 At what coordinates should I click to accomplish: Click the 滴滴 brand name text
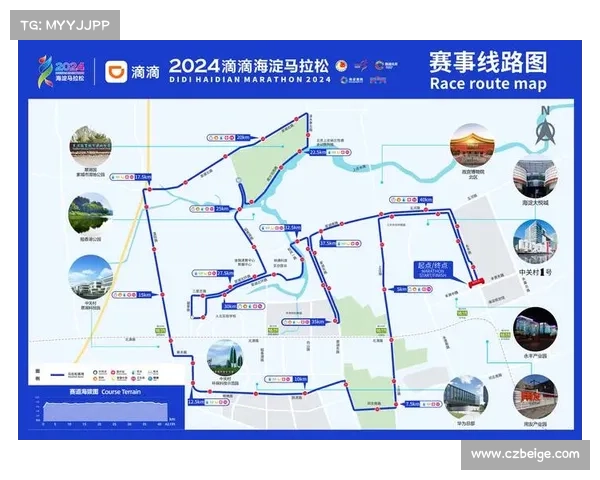coord(145,72)
